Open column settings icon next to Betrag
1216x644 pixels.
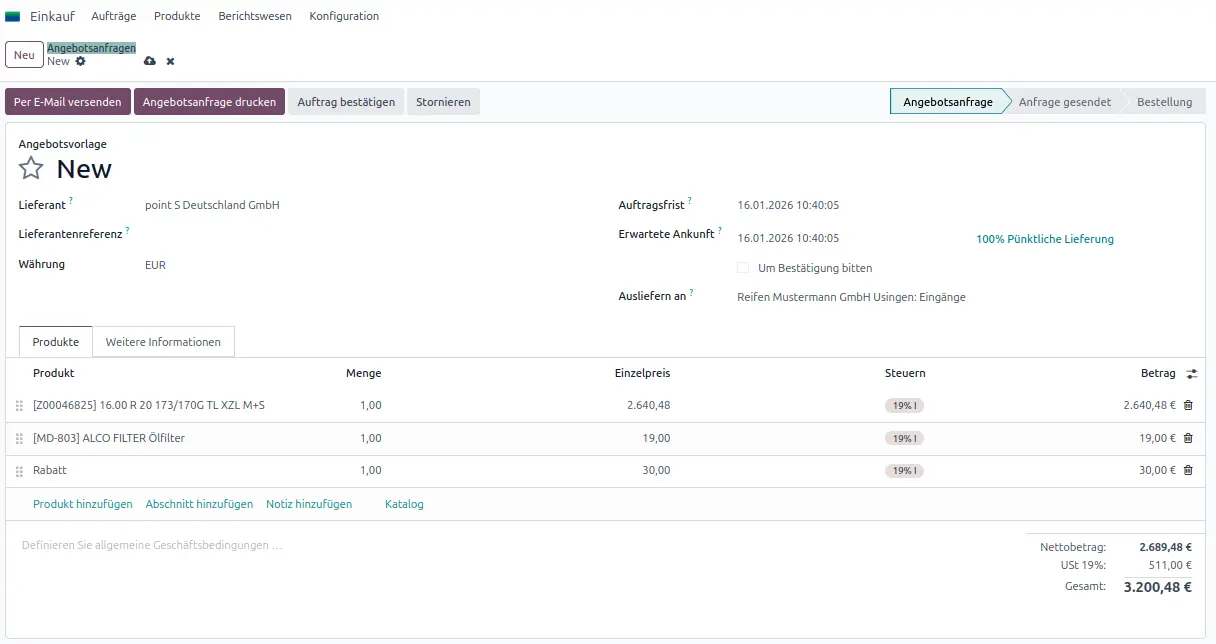pyautogui.click(x=1191, y=374)
